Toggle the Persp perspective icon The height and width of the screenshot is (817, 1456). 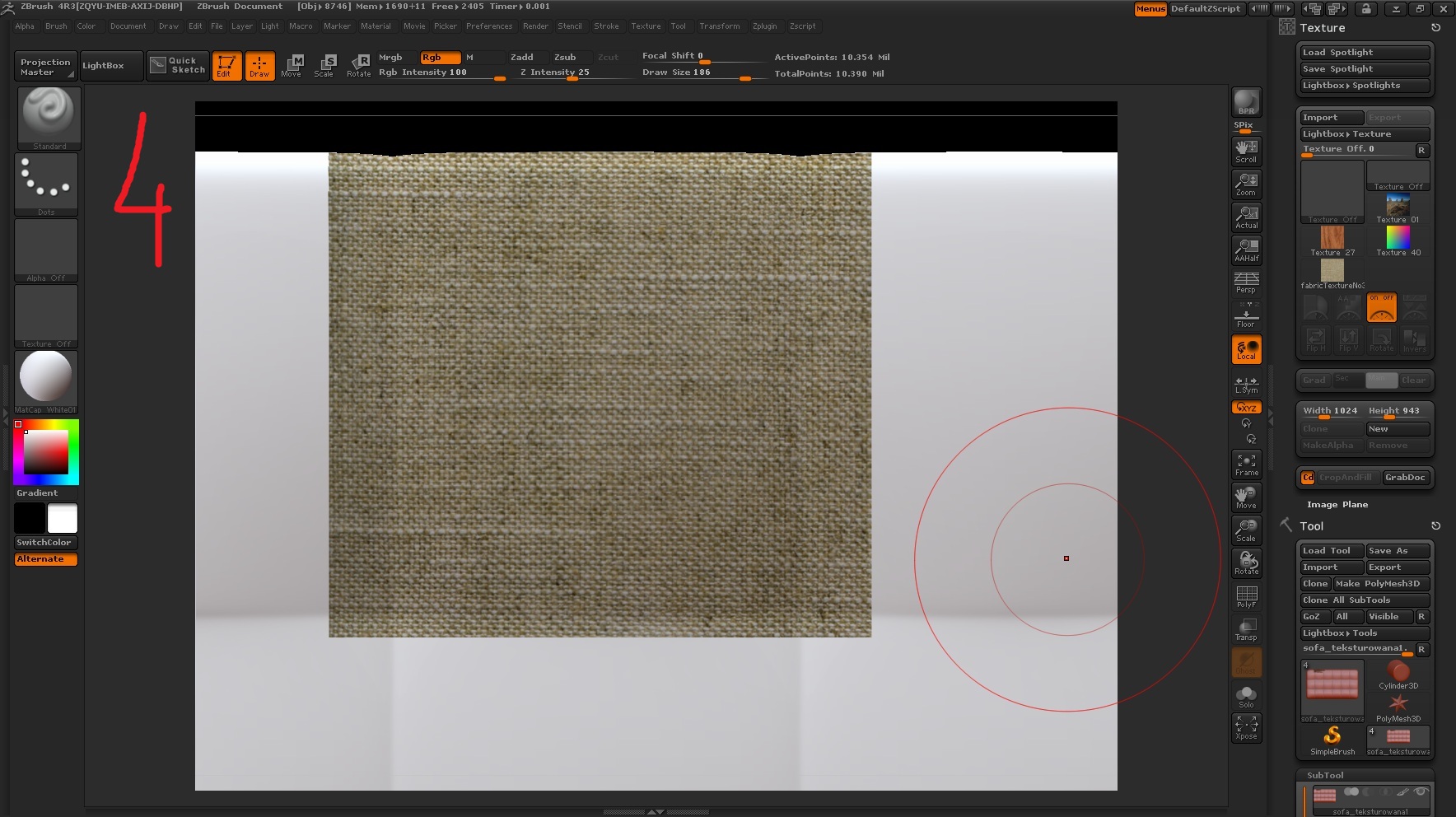1246,282
